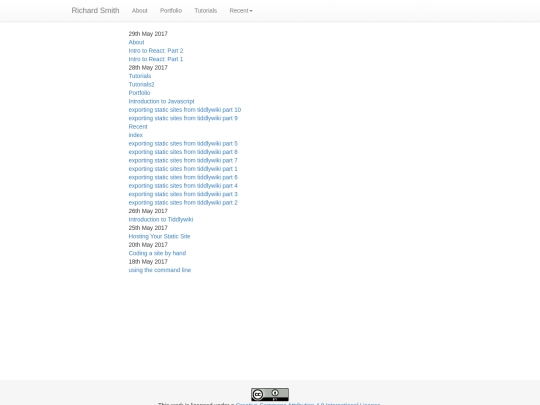This screenshot has width=540, height=405.
Task: Open the Portfolio link in the list
Action: point(139,93)
